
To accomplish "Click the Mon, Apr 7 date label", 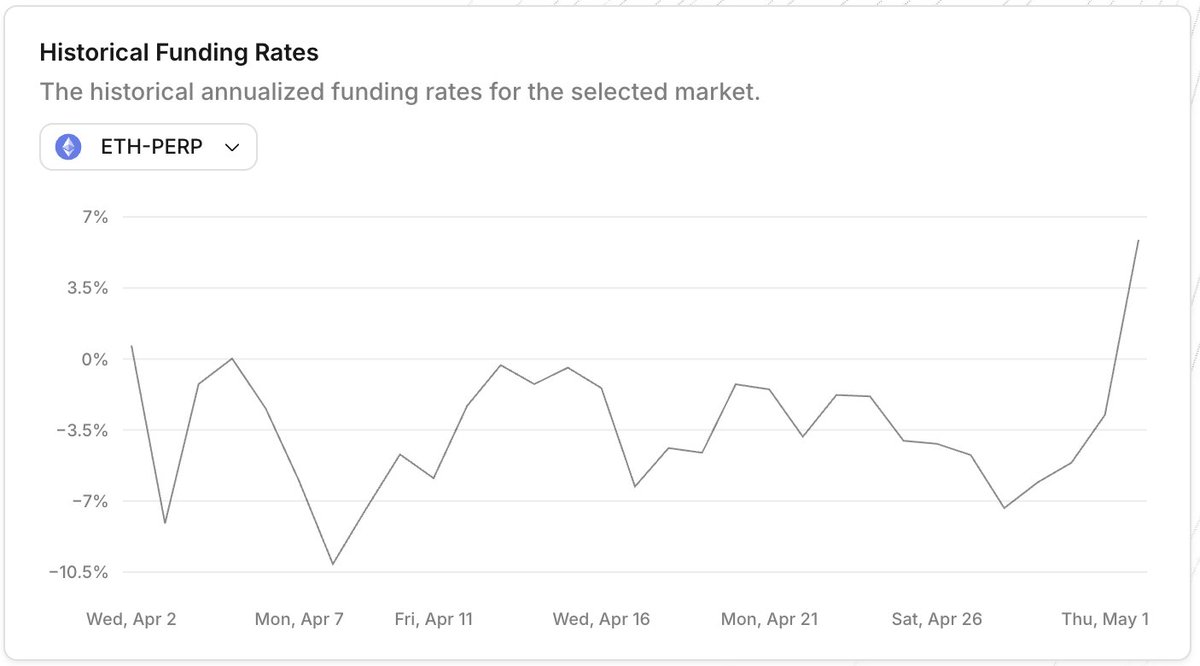I will click(299, 619).
